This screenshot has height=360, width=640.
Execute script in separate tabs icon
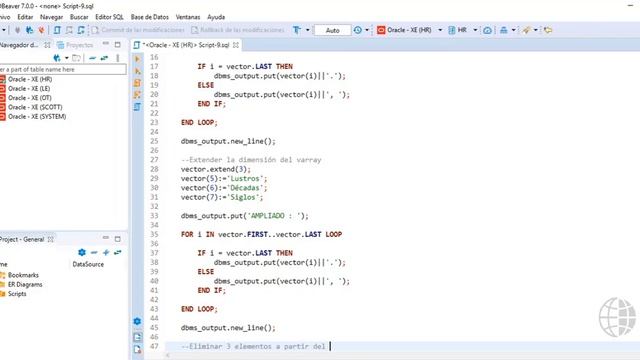coord(138,95)
